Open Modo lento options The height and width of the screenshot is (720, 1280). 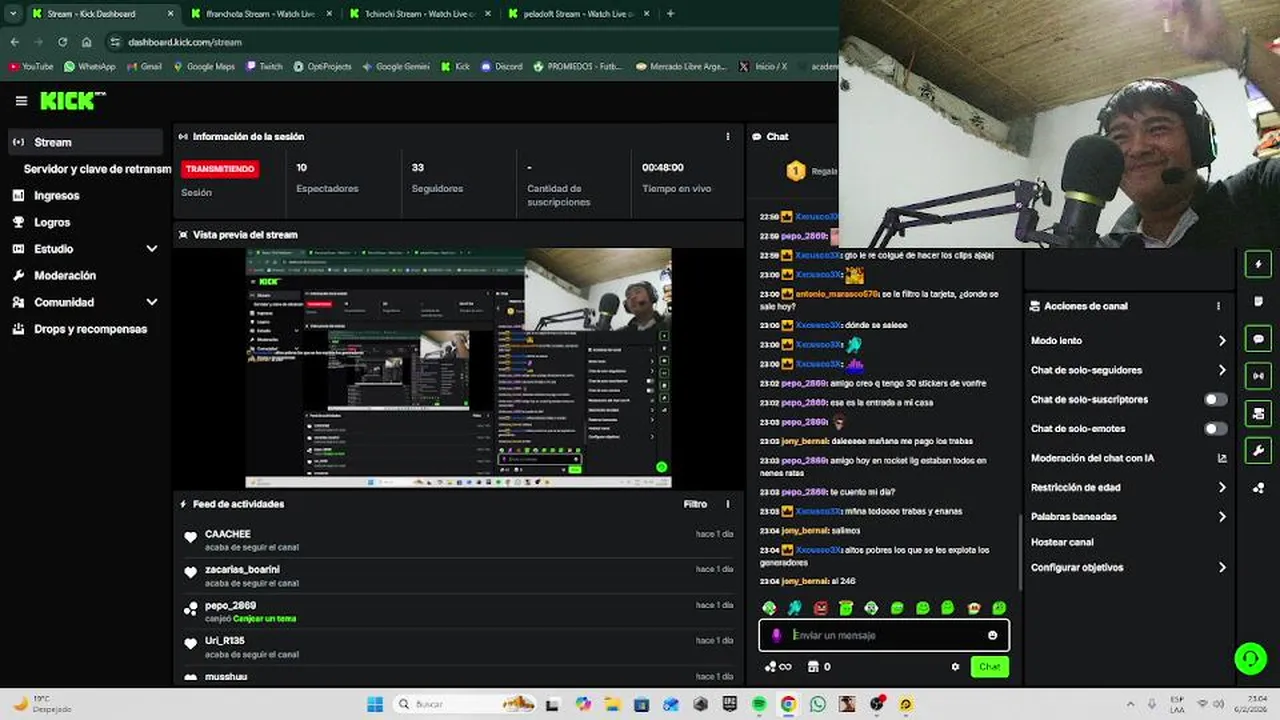[1128, 341]
